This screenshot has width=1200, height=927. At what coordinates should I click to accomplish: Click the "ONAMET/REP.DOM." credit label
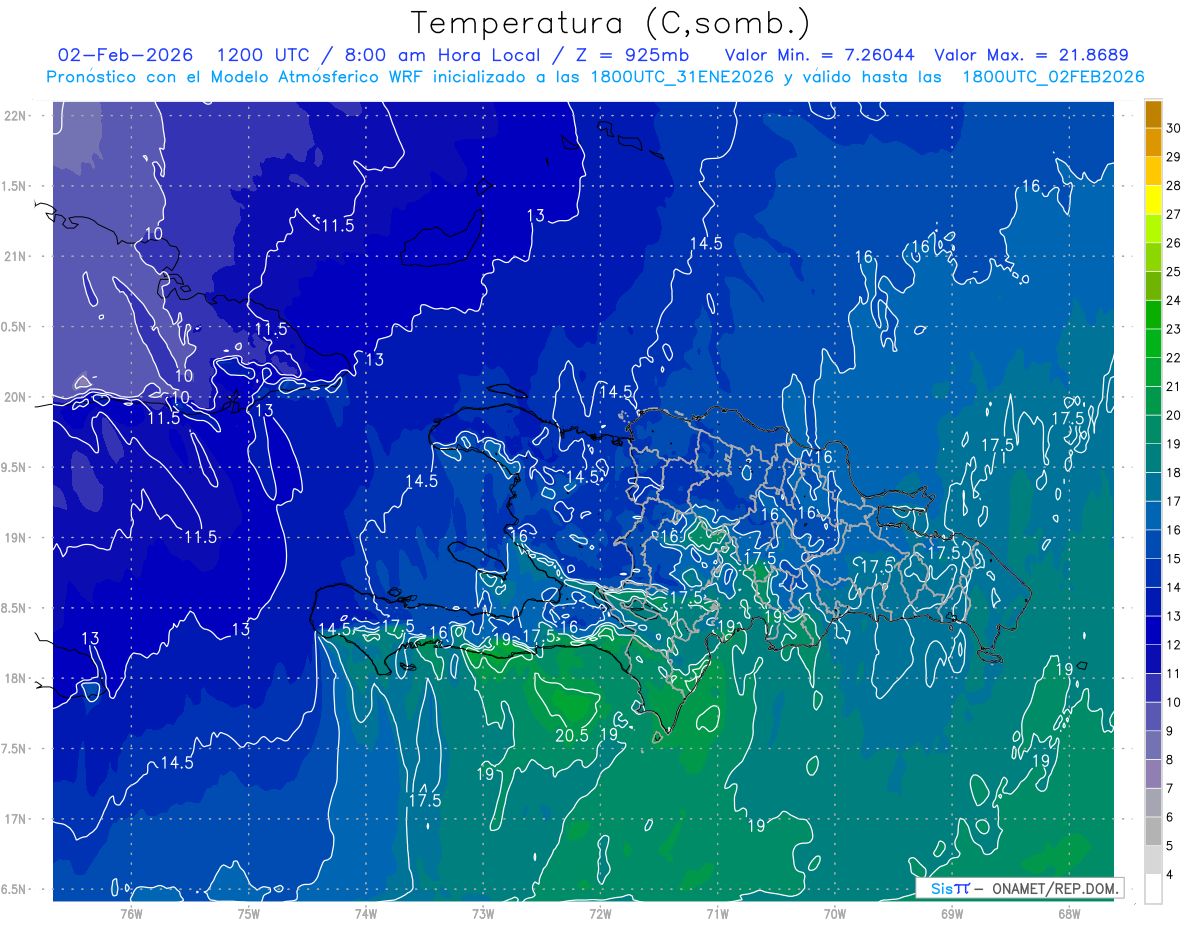tap(1054, 888)
